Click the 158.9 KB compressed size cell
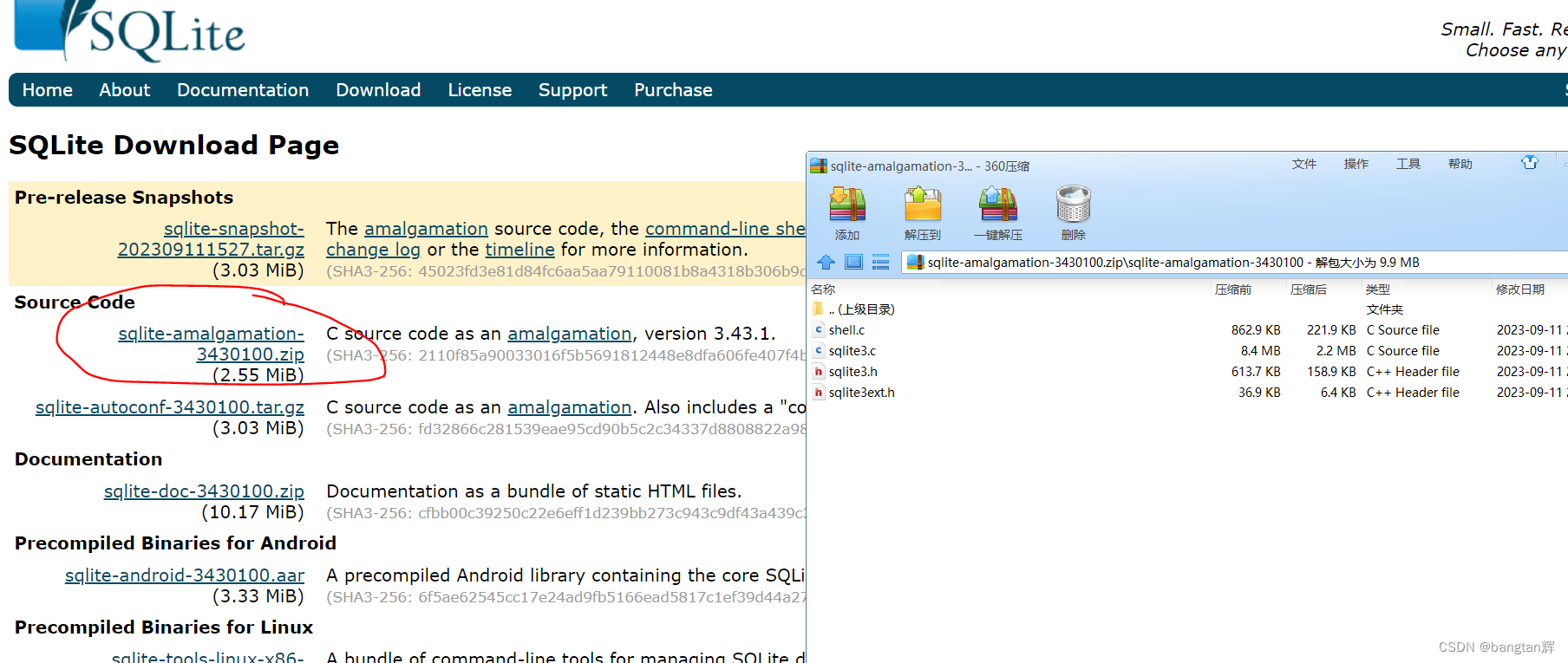 [1331, 372]
